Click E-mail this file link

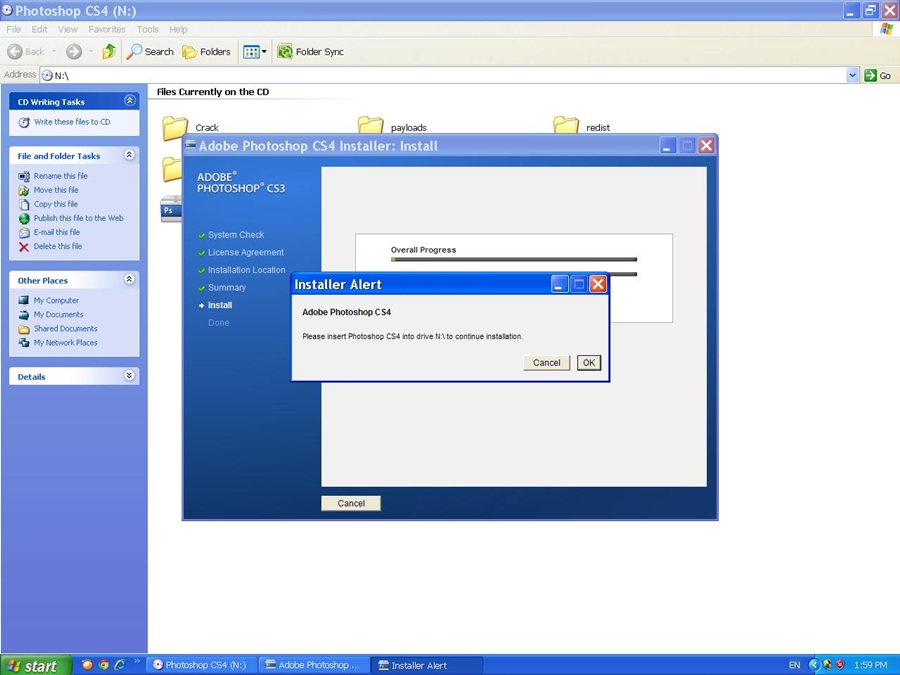coord(56,232)
